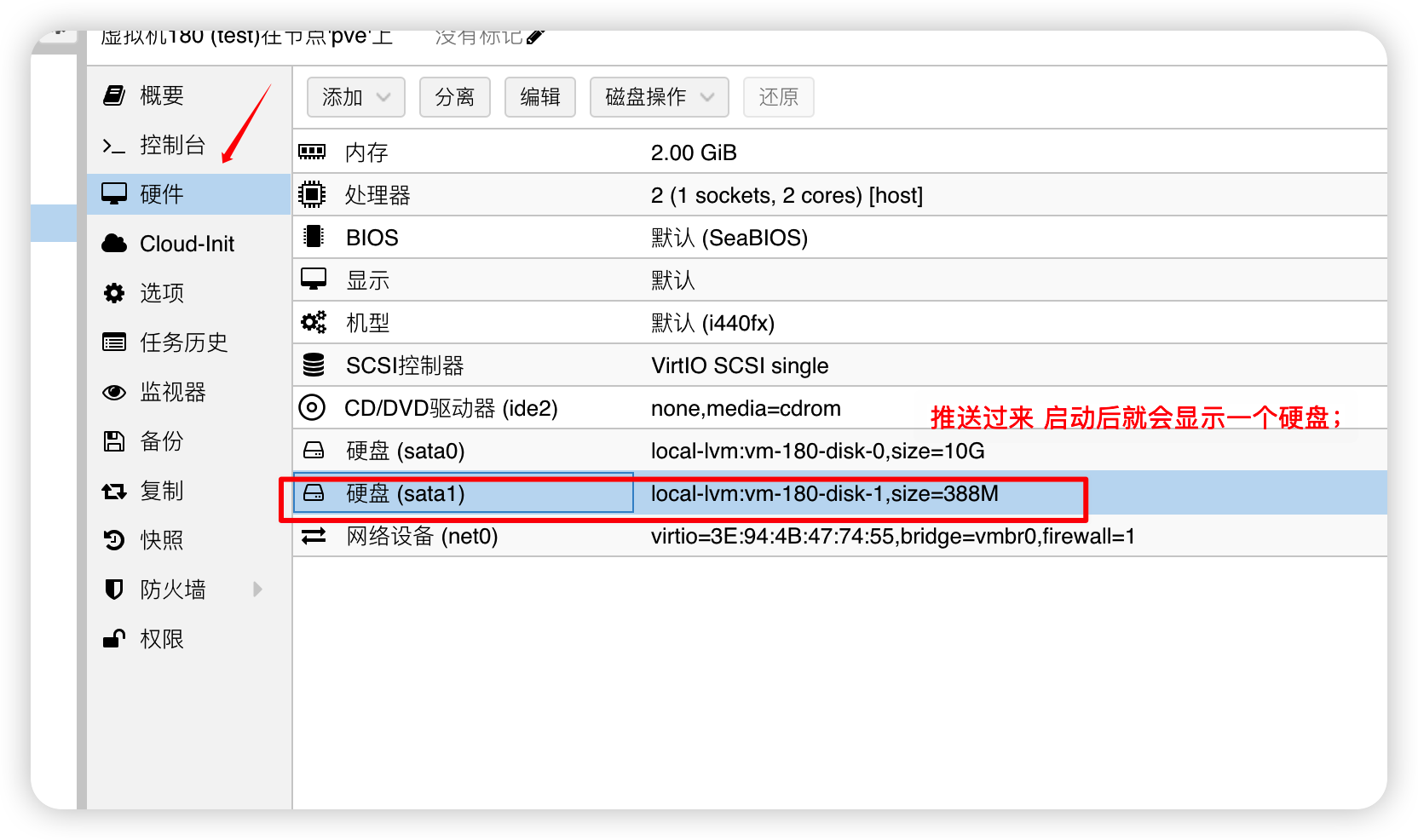Click the Hardware (硬件) monitor icon

coord(114,194)
